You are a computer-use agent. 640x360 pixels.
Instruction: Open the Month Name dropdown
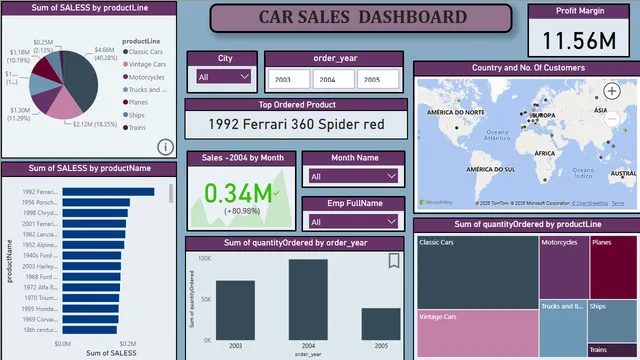point(353,176)
